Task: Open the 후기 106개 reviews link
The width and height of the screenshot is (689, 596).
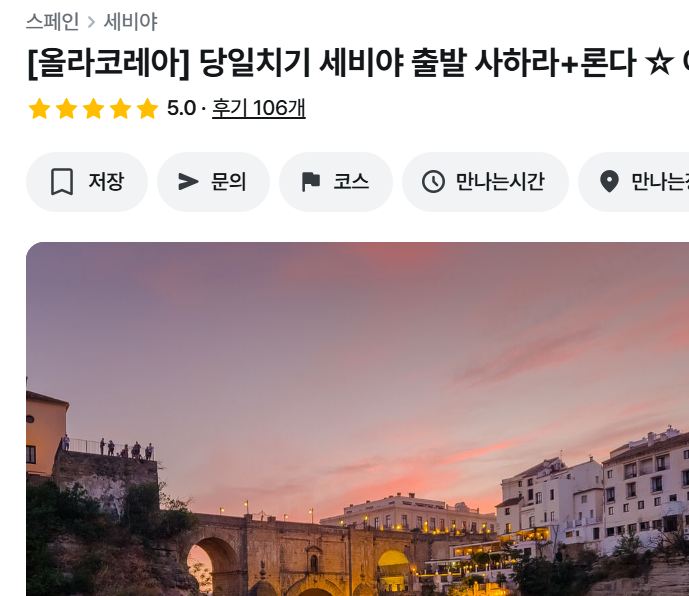Action: coord(259,108)
